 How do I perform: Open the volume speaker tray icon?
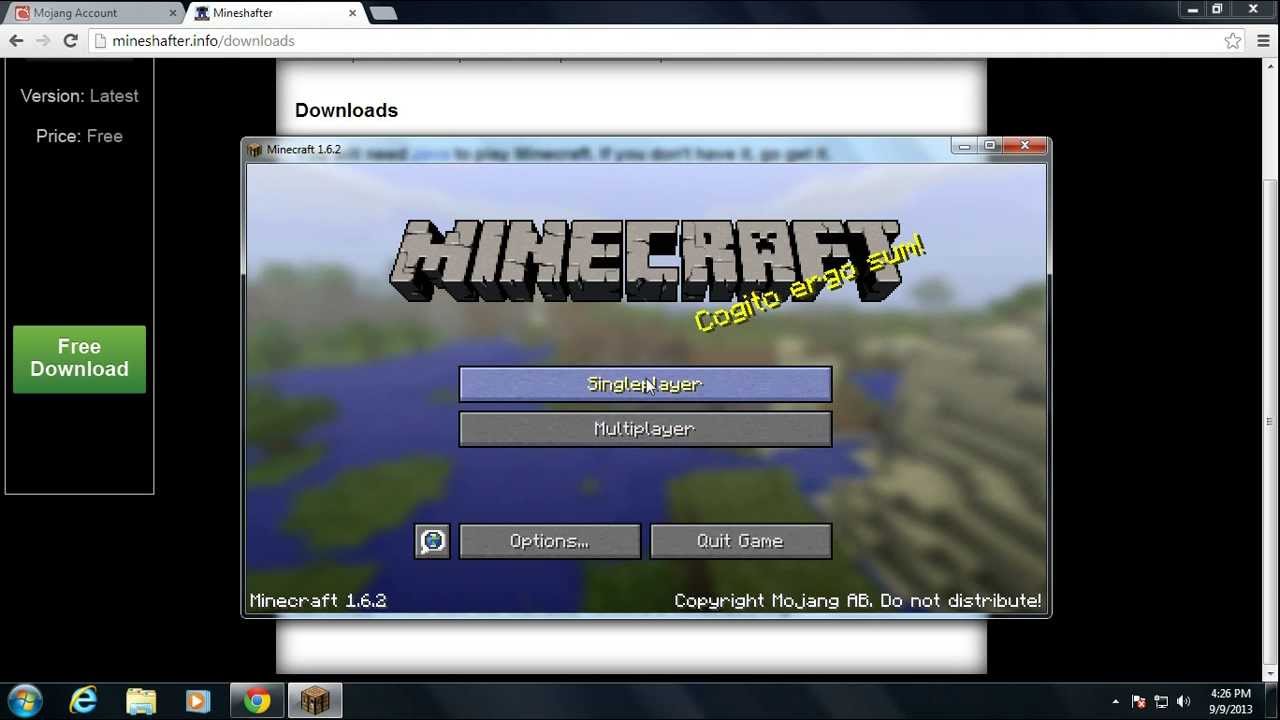[1184, 701]
